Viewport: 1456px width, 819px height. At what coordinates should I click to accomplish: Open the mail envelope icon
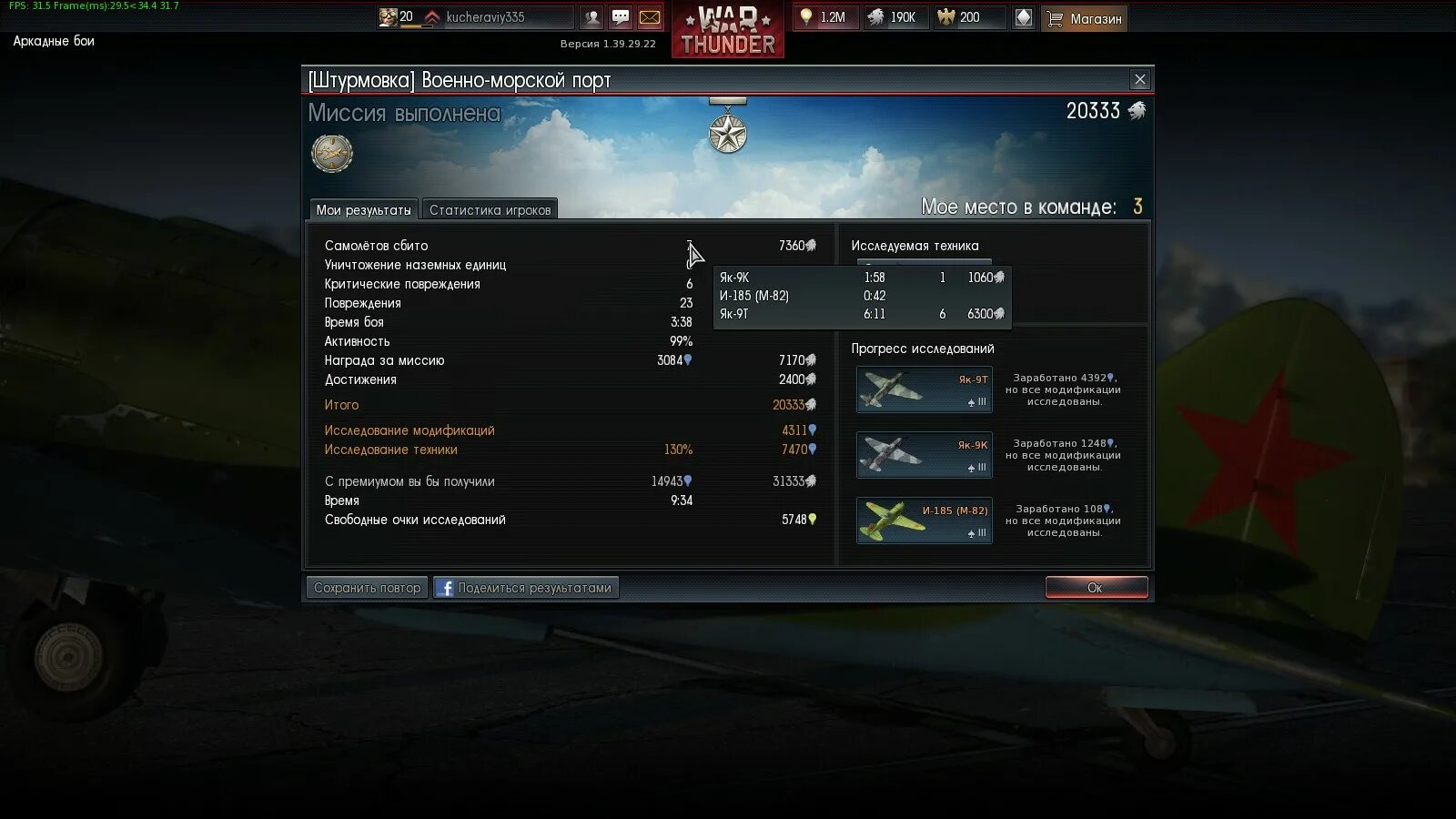tap(650, 17)
